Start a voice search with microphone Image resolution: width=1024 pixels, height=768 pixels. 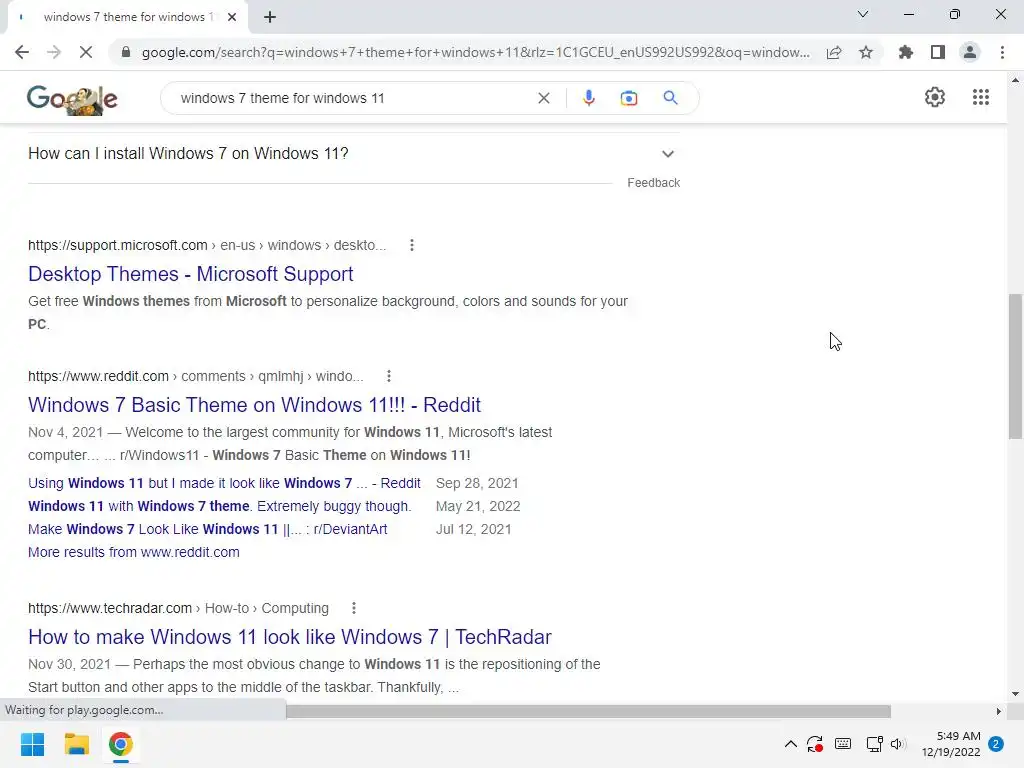click(588, 98)
